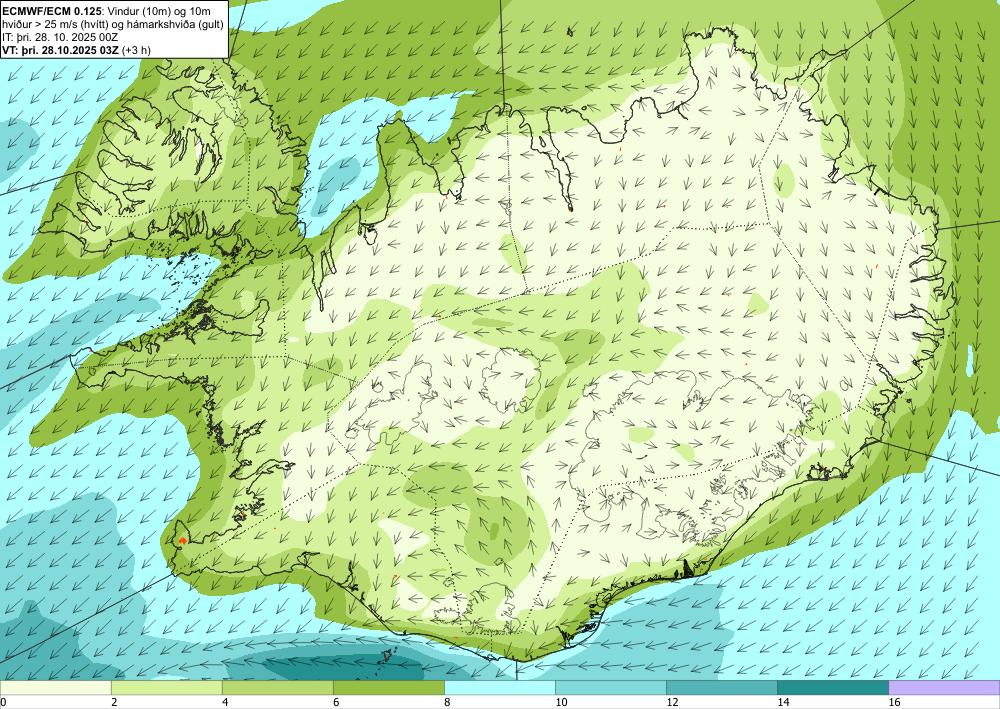This screenshot has height=709, width=1000.
Task: Click the legend value '8'
Action: tap(448, 702)
